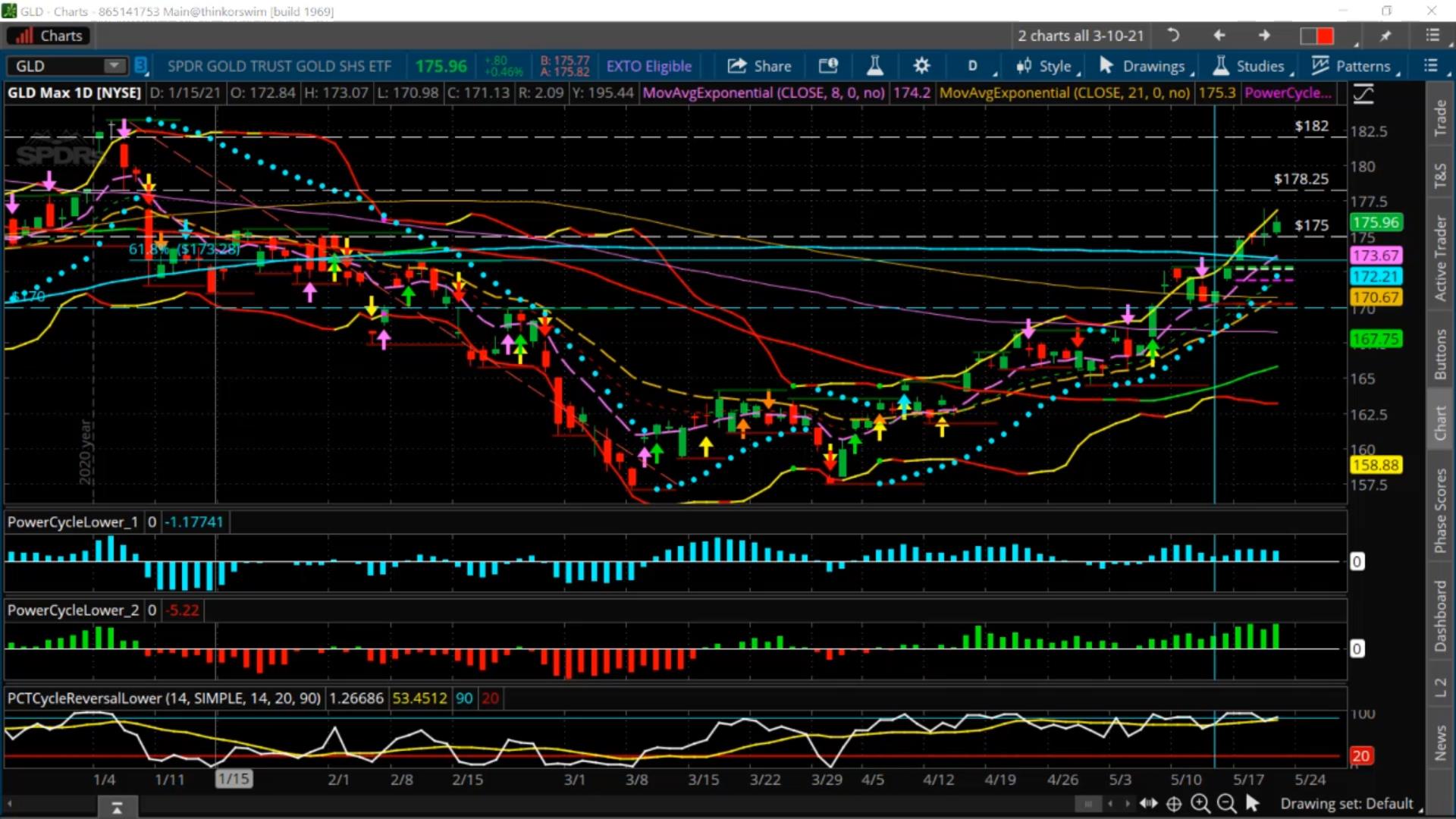Open the GLD symbol dropdown arrow

tap(115, 66)
